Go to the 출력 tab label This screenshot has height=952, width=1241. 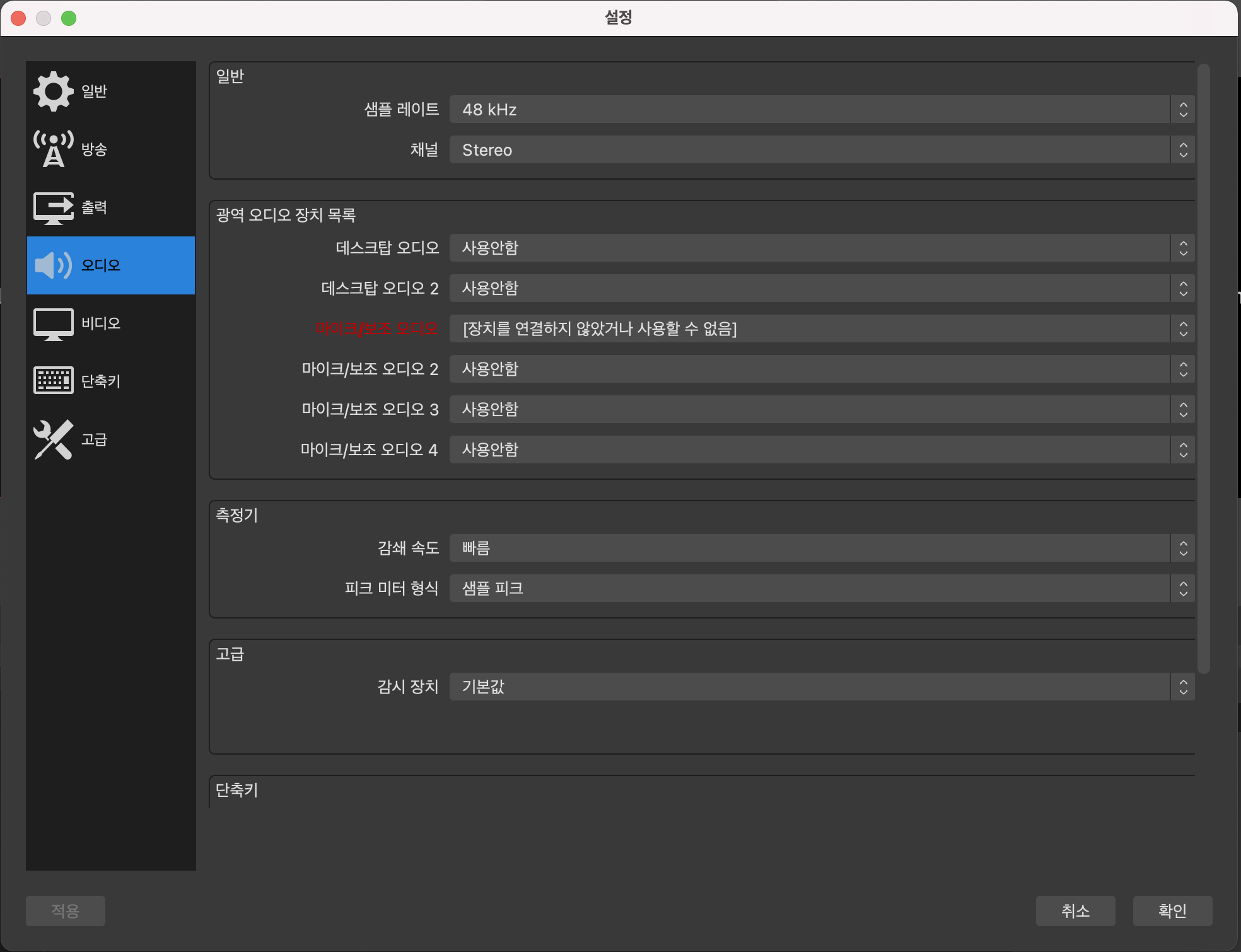[94, 207]
